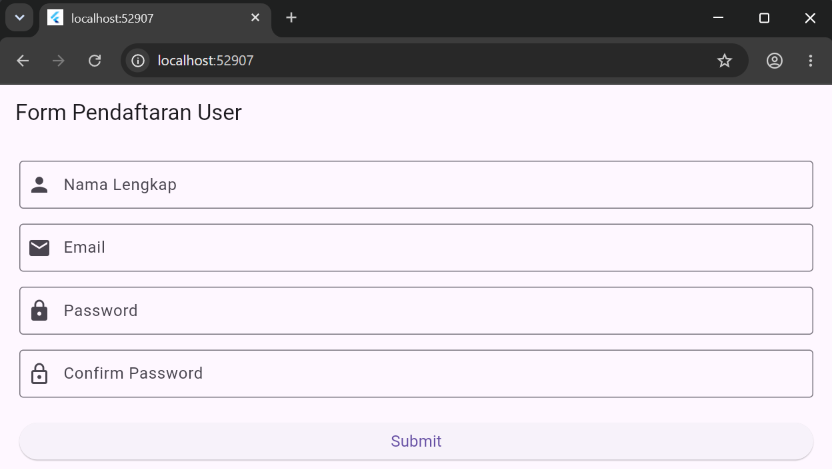Click the browser forward arrow

pyautogui.click(x=58, y=60)
